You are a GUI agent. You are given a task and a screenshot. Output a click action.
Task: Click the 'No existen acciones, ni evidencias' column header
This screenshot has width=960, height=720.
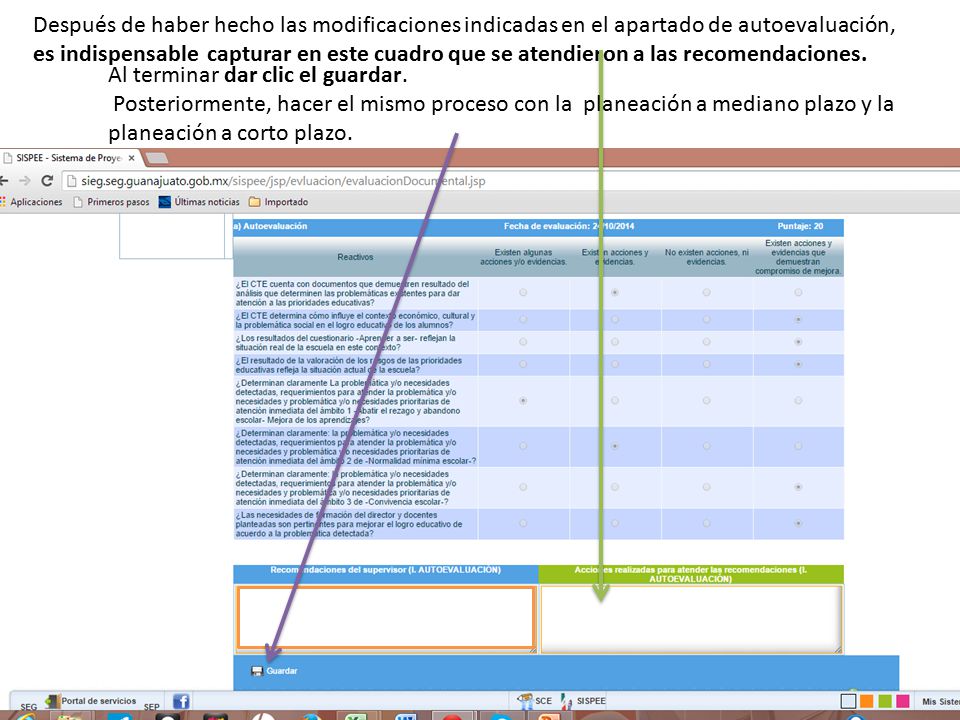coord(707,257)
